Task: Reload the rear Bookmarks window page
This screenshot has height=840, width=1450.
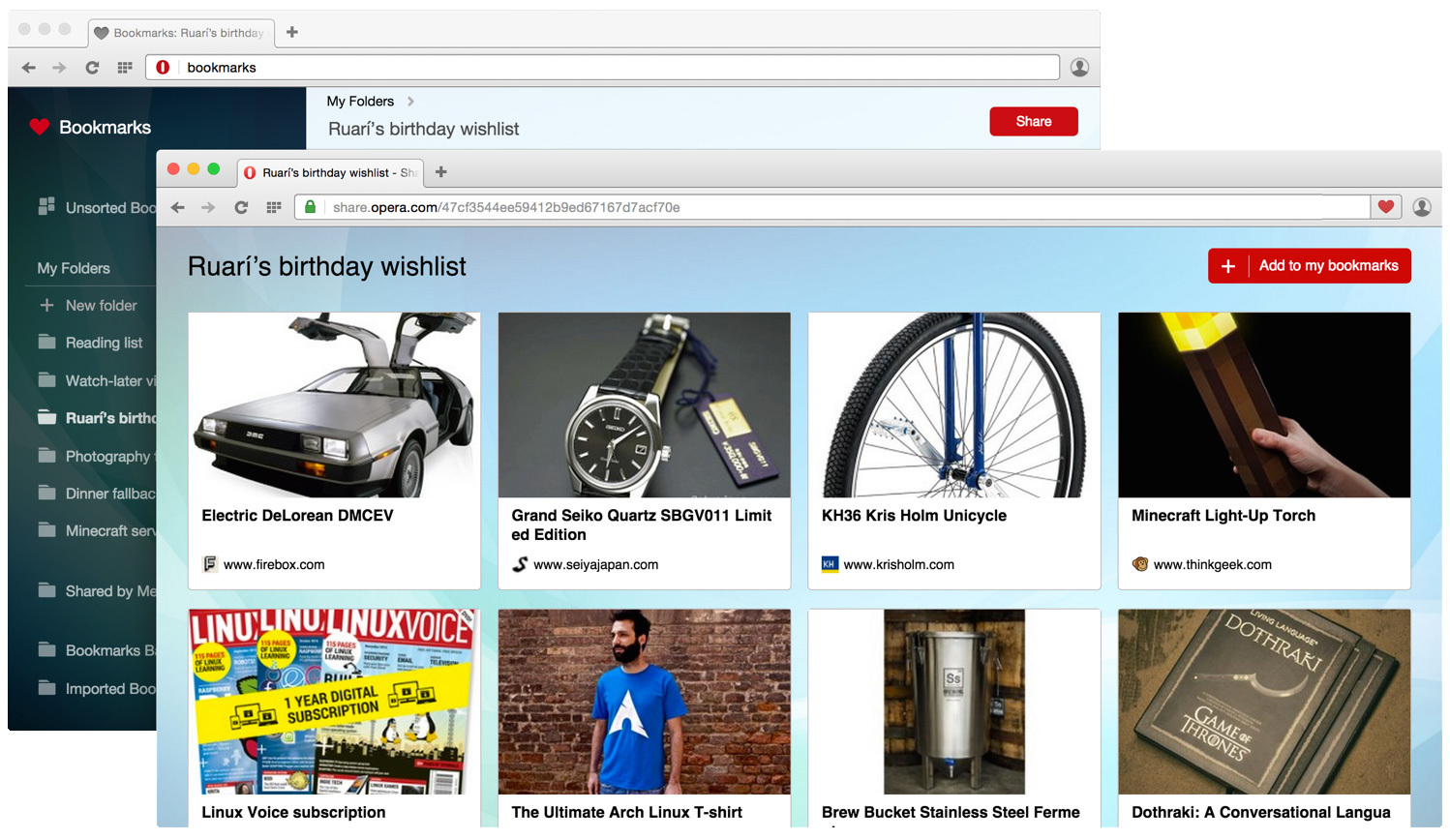Action: 92,68
